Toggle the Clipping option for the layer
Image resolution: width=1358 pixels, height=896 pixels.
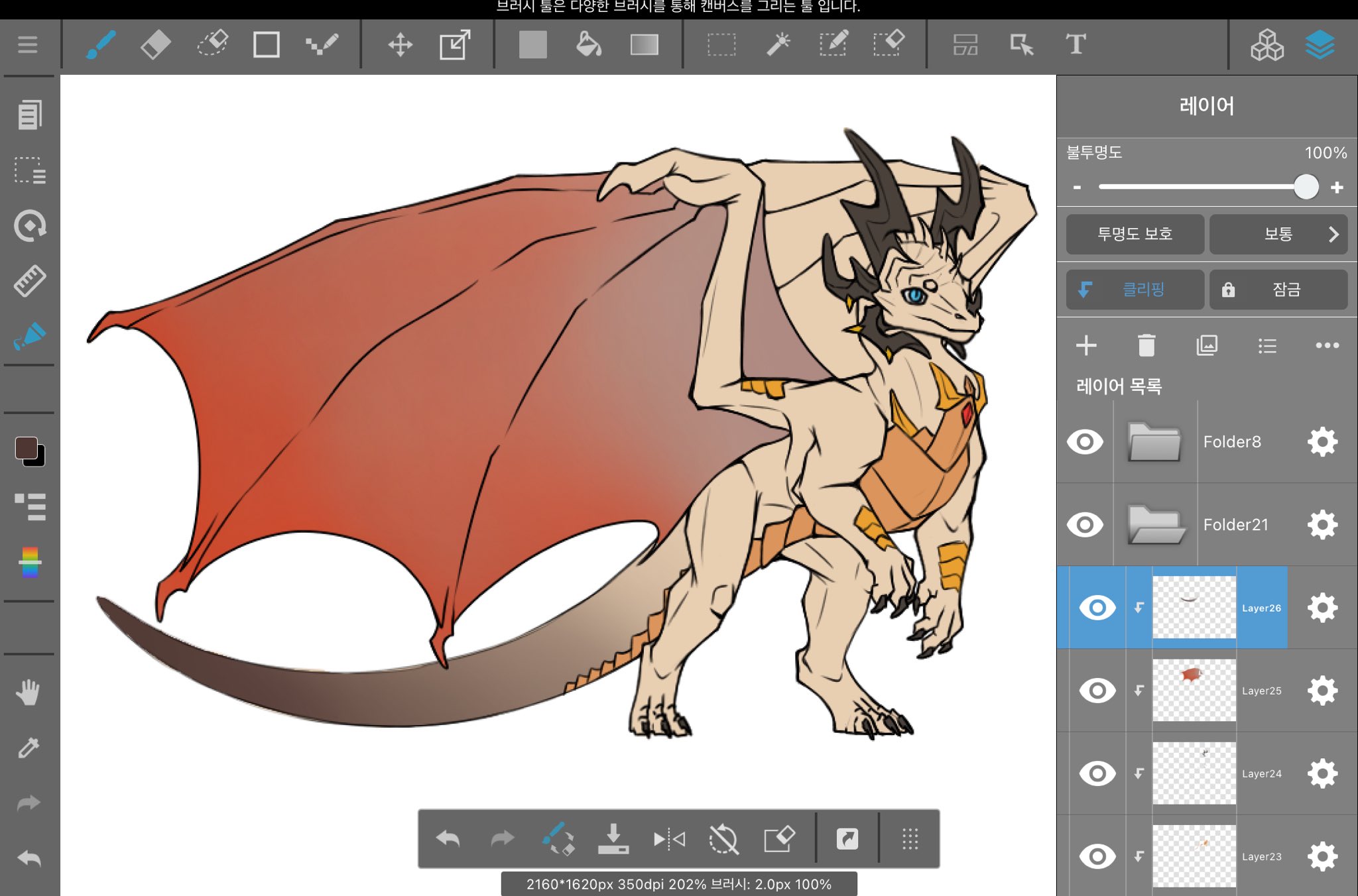tap(1135, 290)
